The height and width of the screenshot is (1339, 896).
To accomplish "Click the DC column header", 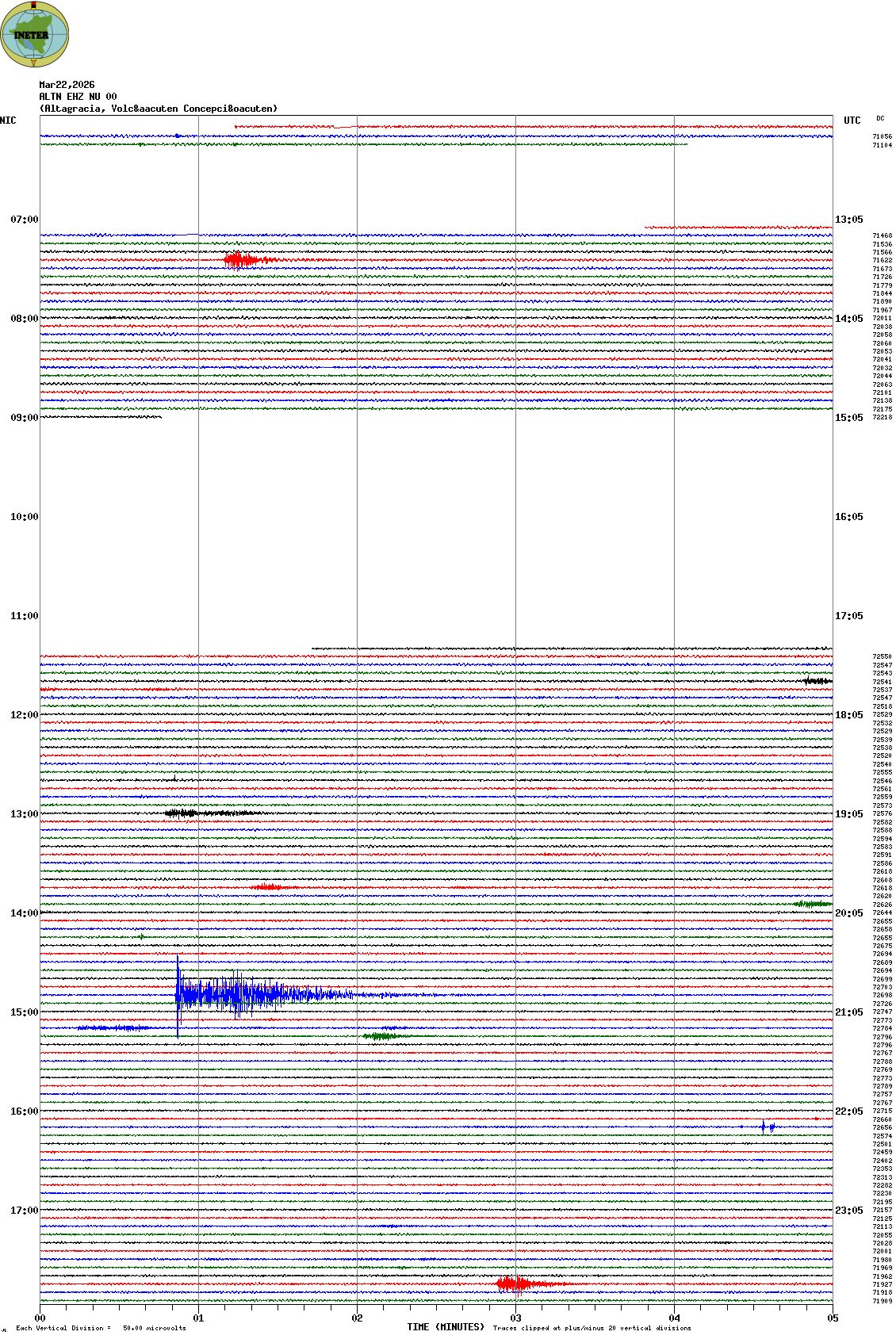I will tap(880, 119).
